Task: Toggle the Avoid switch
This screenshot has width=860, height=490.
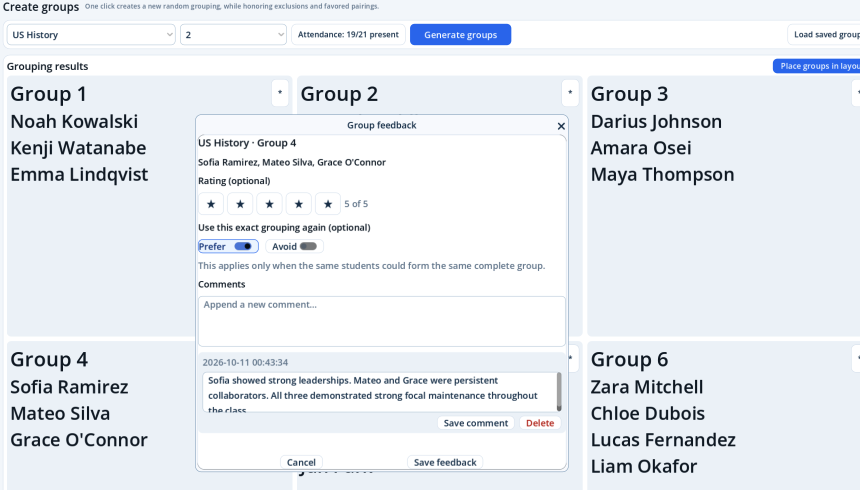Action: (x=308, y=246)
